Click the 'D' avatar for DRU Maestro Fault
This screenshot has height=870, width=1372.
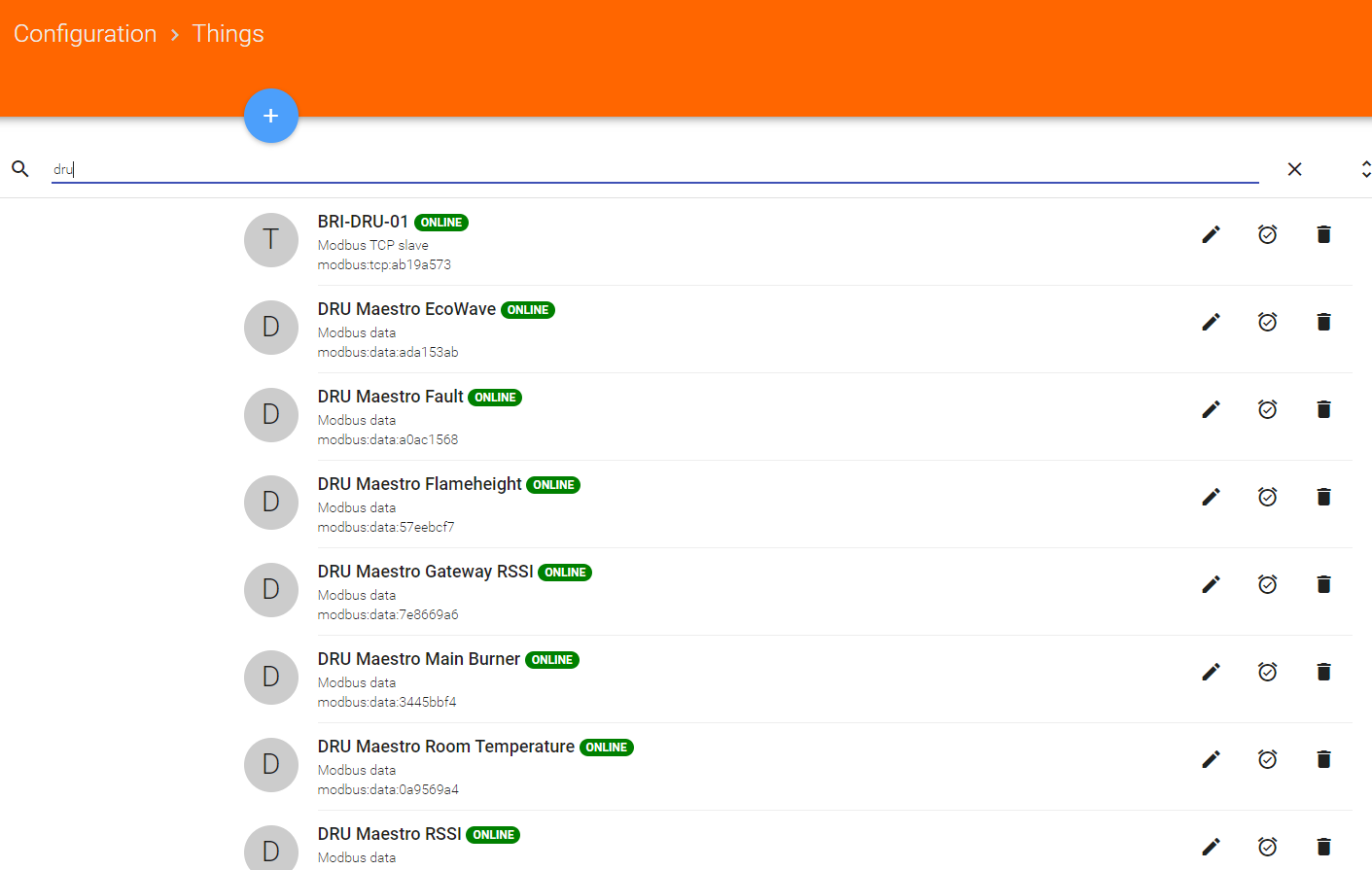coord(271,415)
